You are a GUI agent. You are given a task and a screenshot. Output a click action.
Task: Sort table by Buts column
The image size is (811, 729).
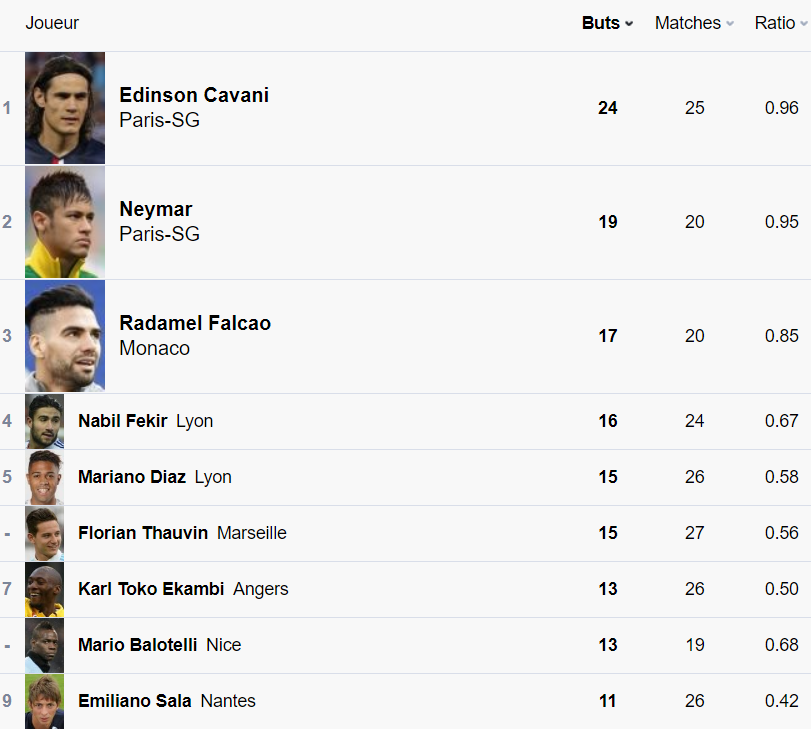pyautogui.click(x=607, y=23)
